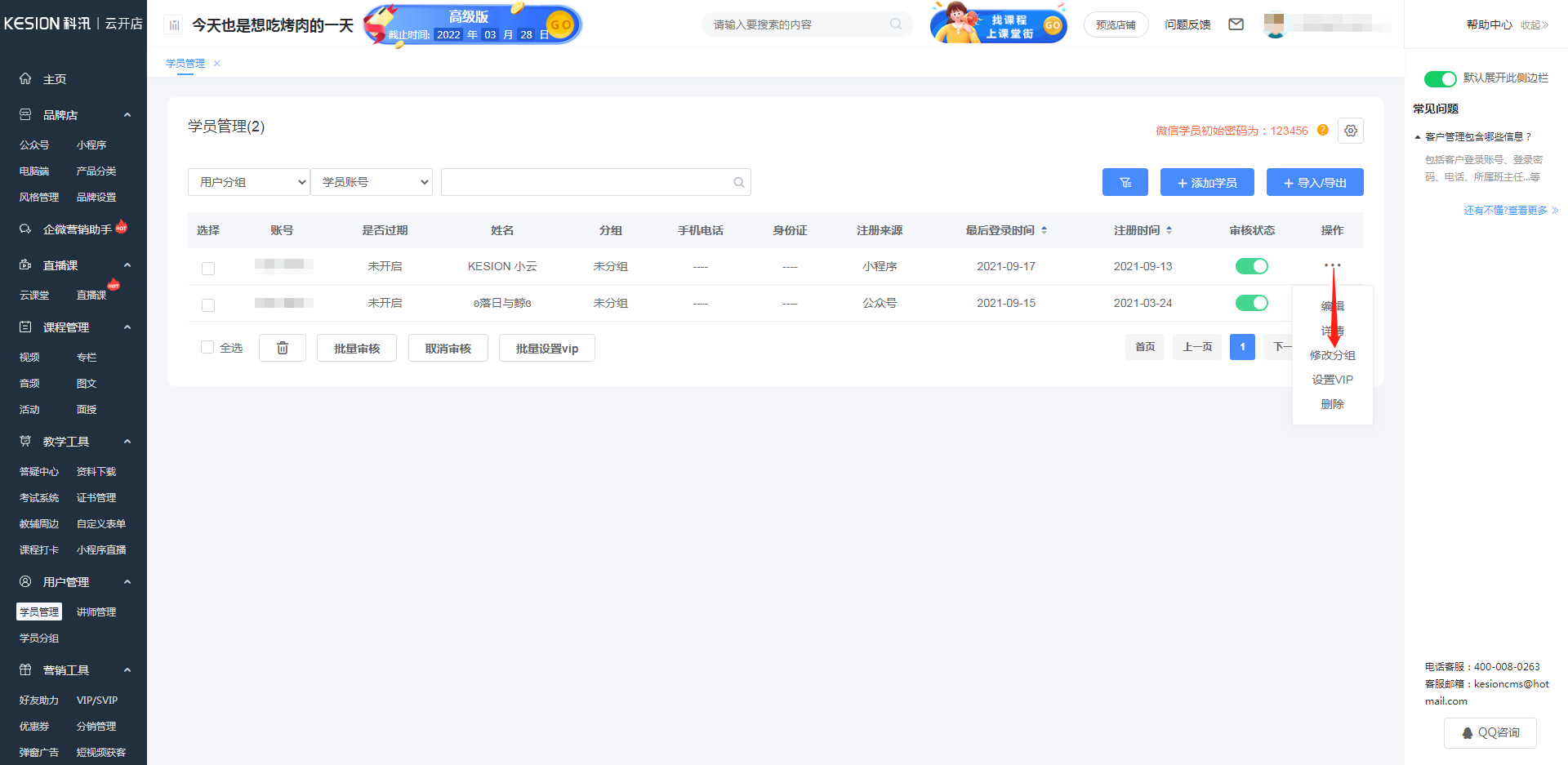1568x765 pixels.
Task: Collapse the 营销工具 section chevron
Action: [x=127, y=670]
